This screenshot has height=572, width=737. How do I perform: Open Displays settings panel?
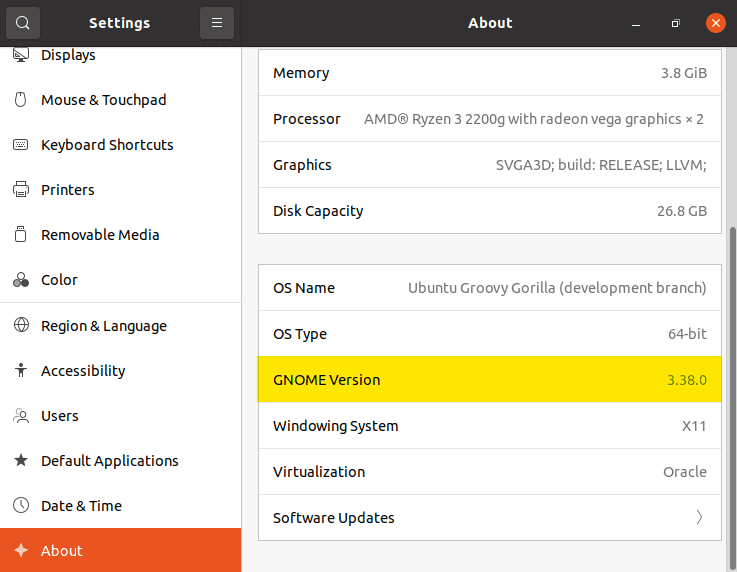[x=120, y=55]
